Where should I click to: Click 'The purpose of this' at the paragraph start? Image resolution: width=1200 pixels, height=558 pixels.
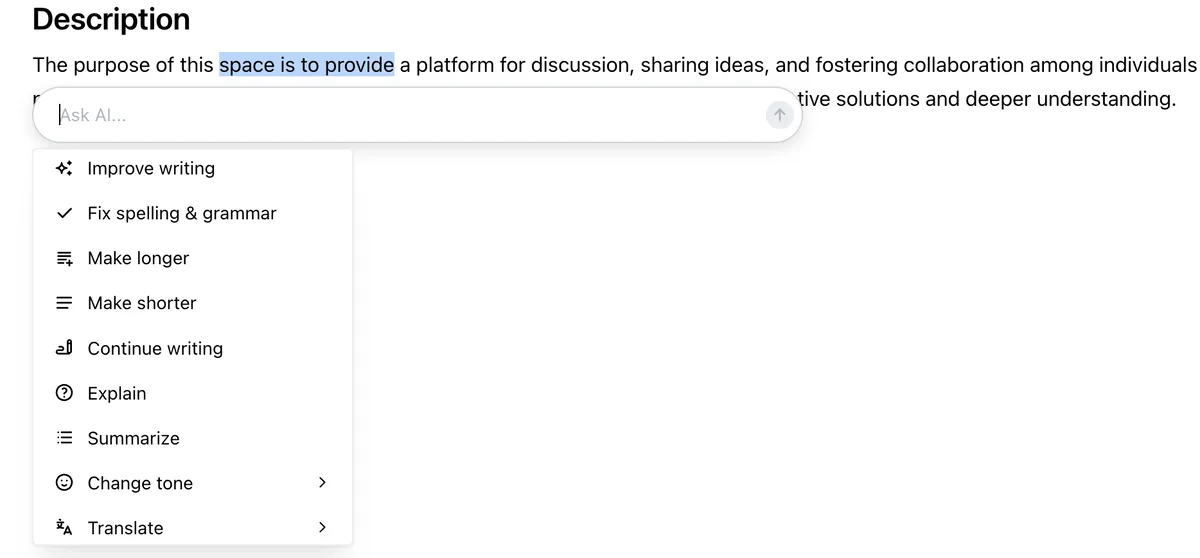tap(123, 65)
